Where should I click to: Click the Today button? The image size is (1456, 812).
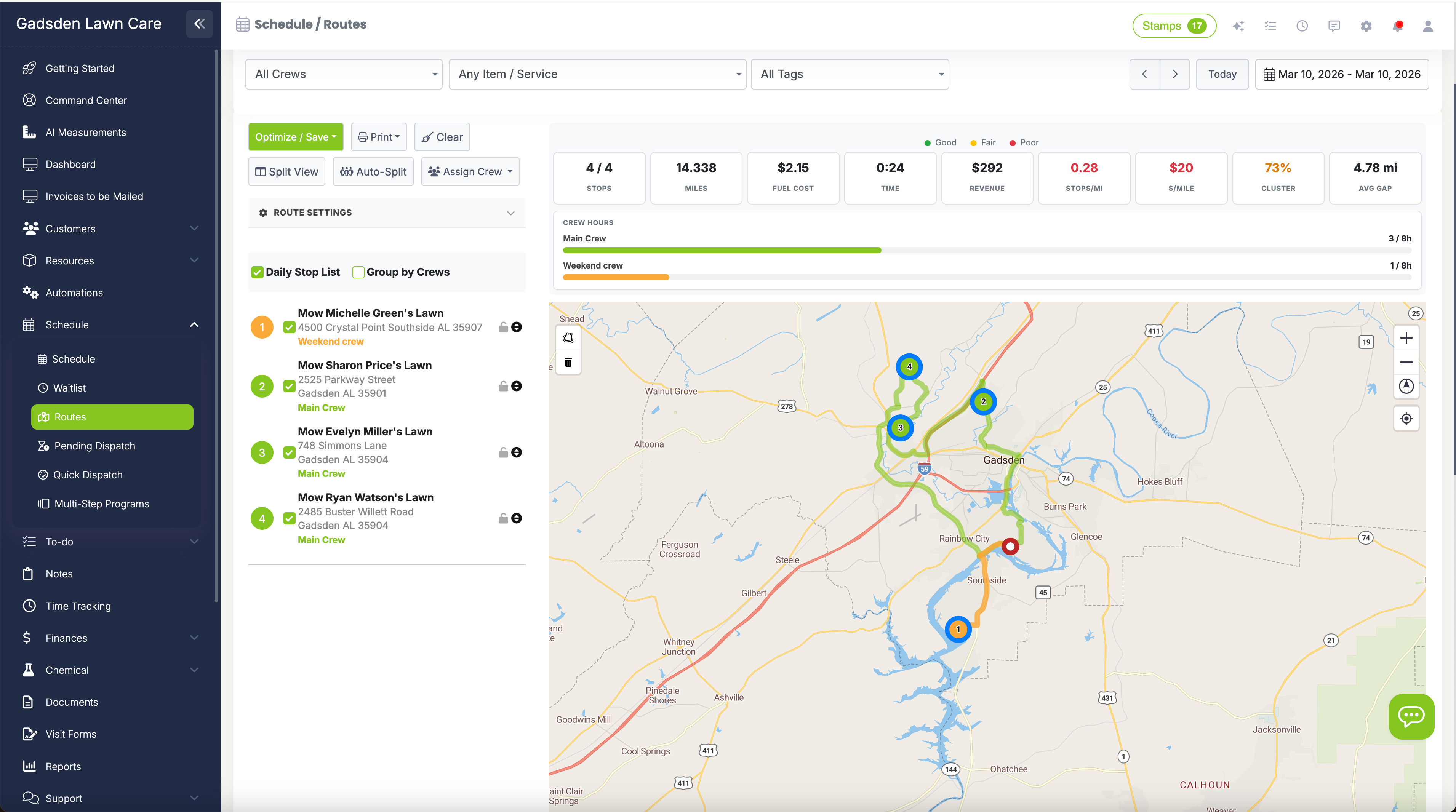click(1222, 74)
